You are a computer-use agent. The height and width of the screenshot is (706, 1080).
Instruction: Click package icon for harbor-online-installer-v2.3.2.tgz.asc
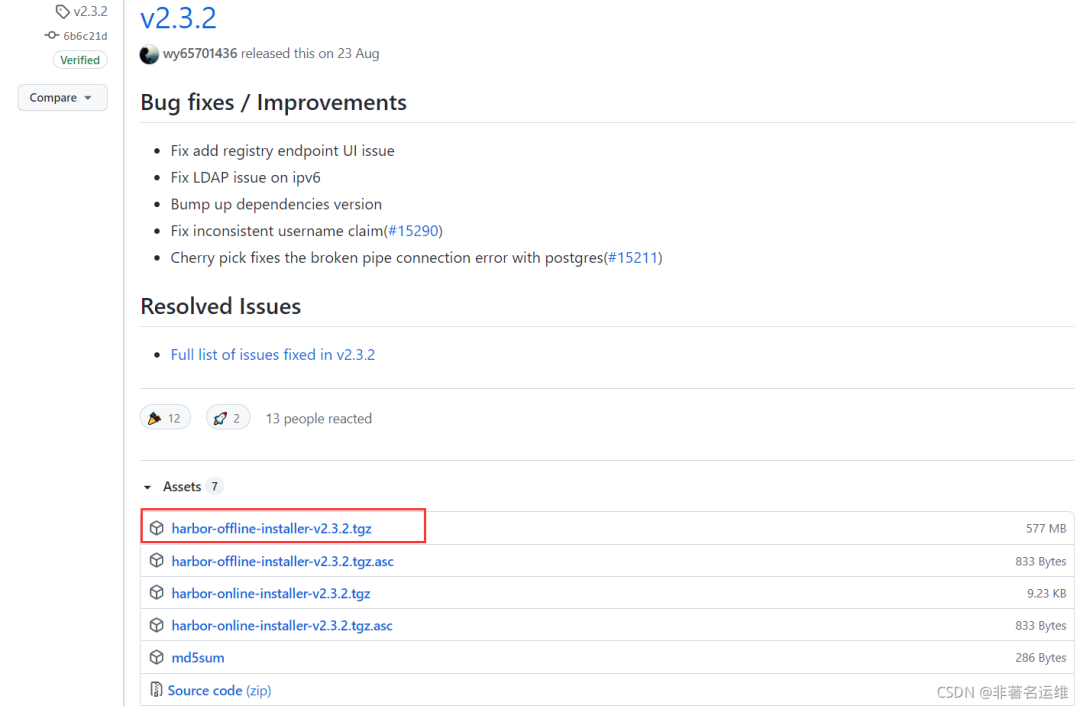156,625
